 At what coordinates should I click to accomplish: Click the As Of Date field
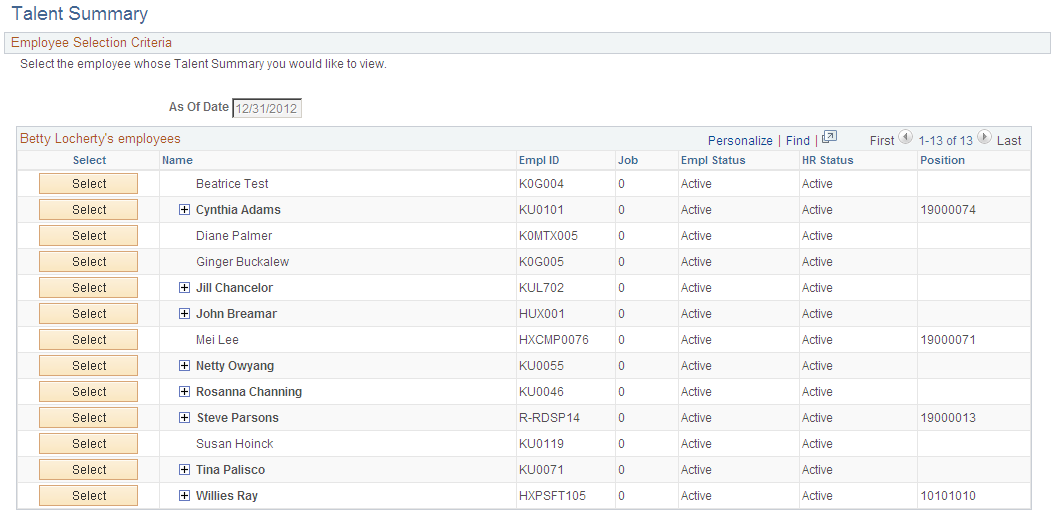click(267, 108)
